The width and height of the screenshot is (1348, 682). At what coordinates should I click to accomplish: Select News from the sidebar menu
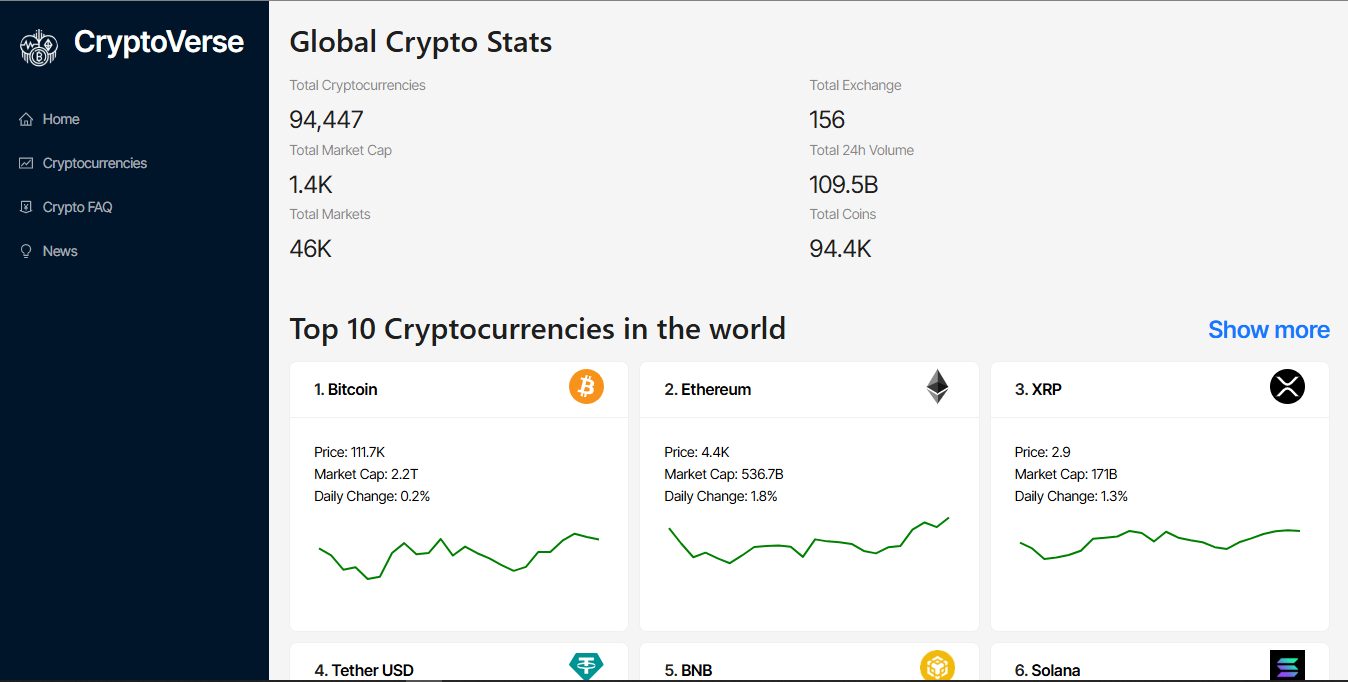point(60,251)
